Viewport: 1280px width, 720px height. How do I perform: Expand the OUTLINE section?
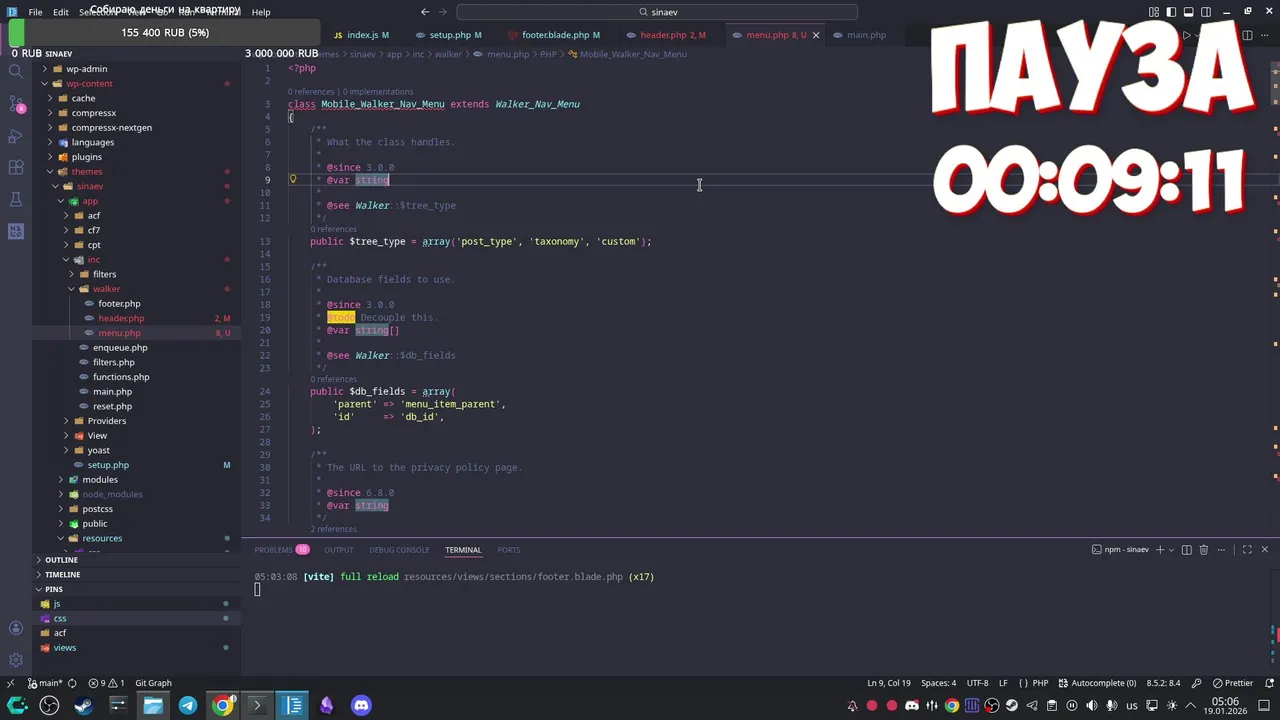point(60,560)
